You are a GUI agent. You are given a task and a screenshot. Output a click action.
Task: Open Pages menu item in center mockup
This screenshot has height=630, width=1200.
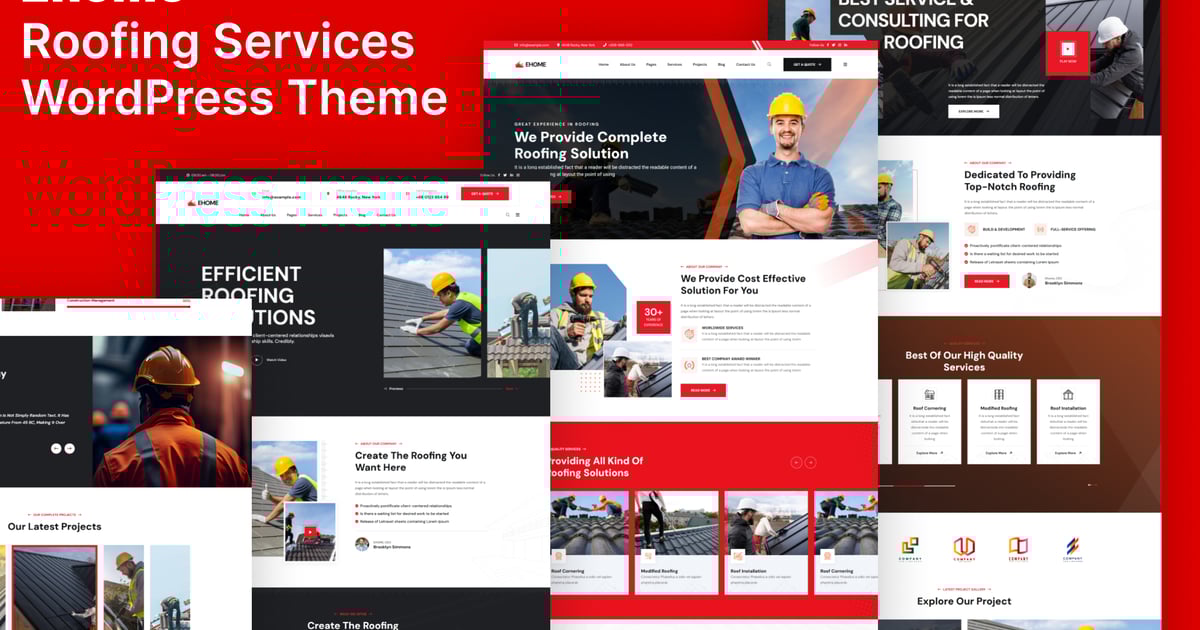pyautogui.click(x=651, y=64)
